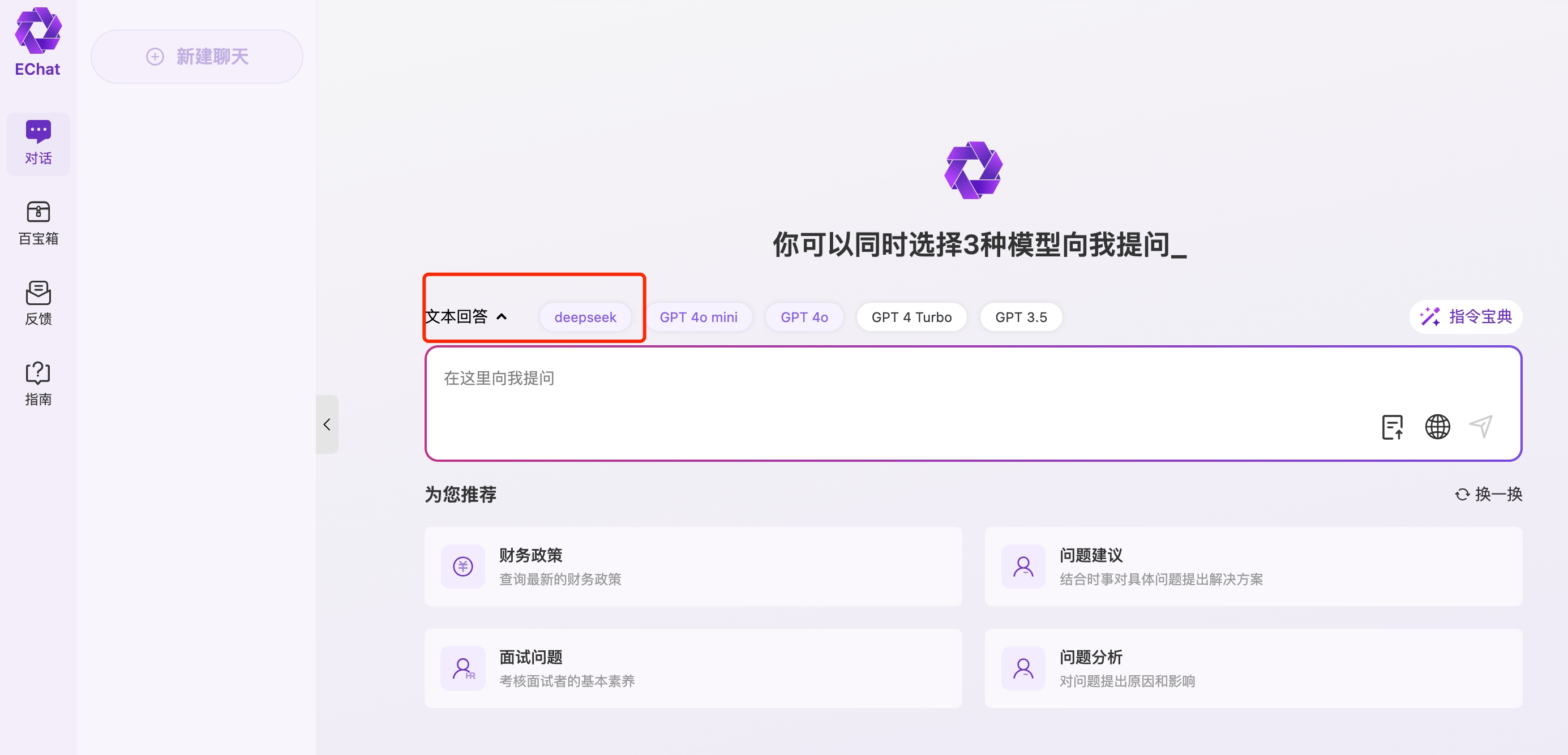
Task: Deselect the deepseek model chip
Action: click(585, 317)
